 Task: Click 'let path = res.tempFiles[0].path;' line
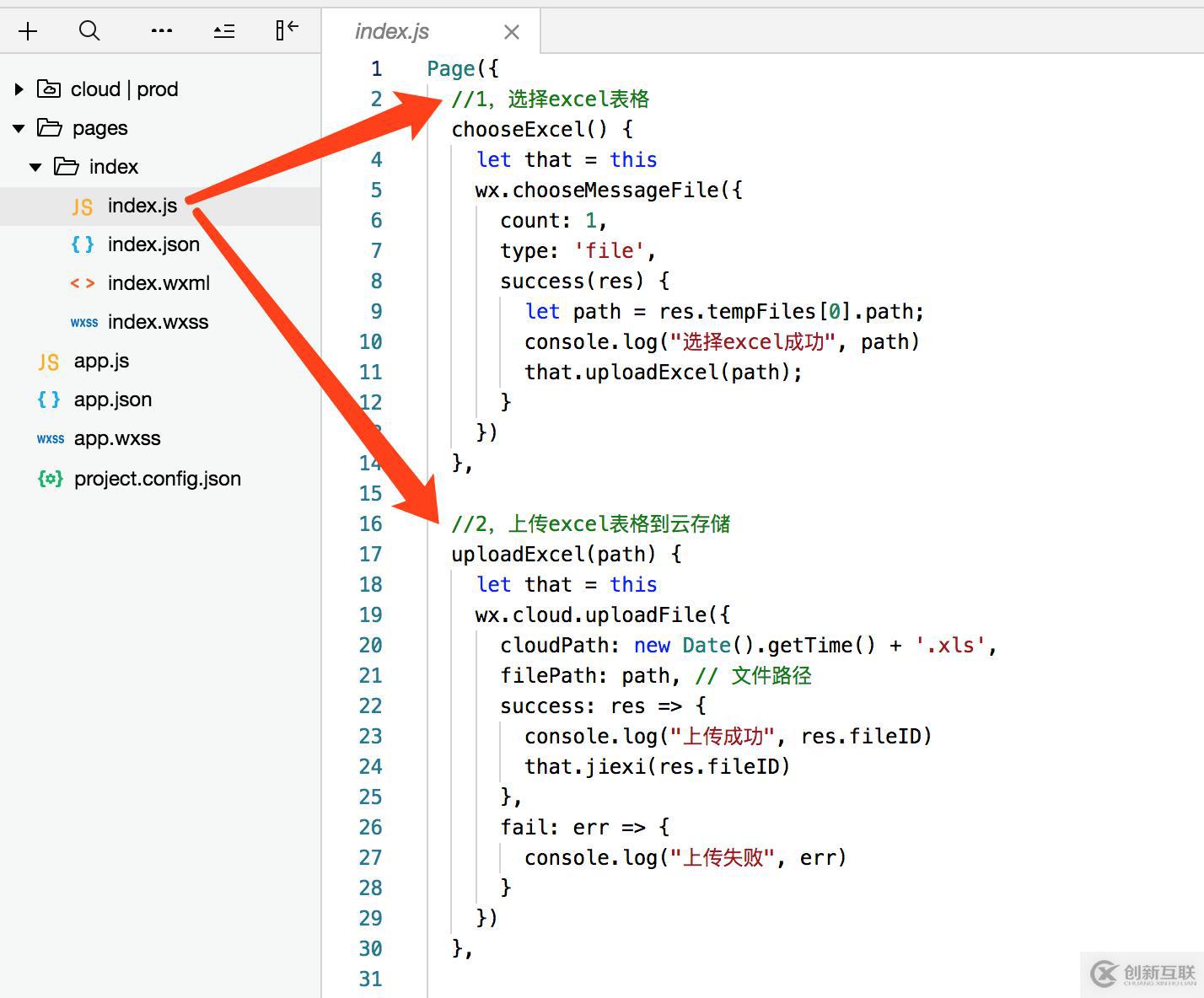tap(724, 312)
